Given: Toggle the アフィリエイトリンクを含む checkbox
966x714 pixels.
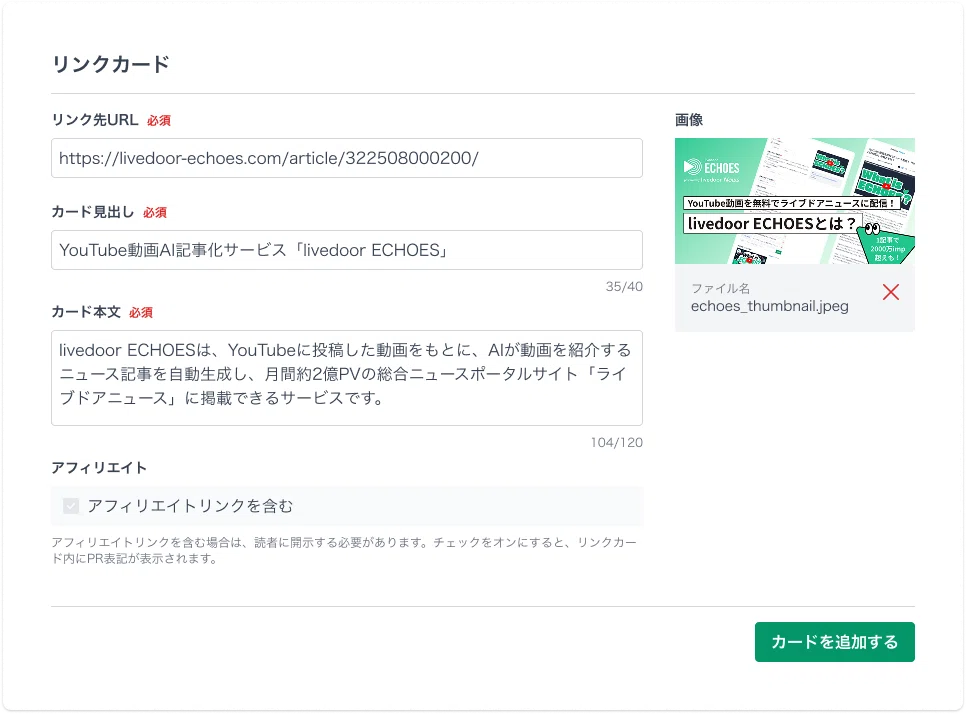Looking at the screenshot, I should pos(71,506).
